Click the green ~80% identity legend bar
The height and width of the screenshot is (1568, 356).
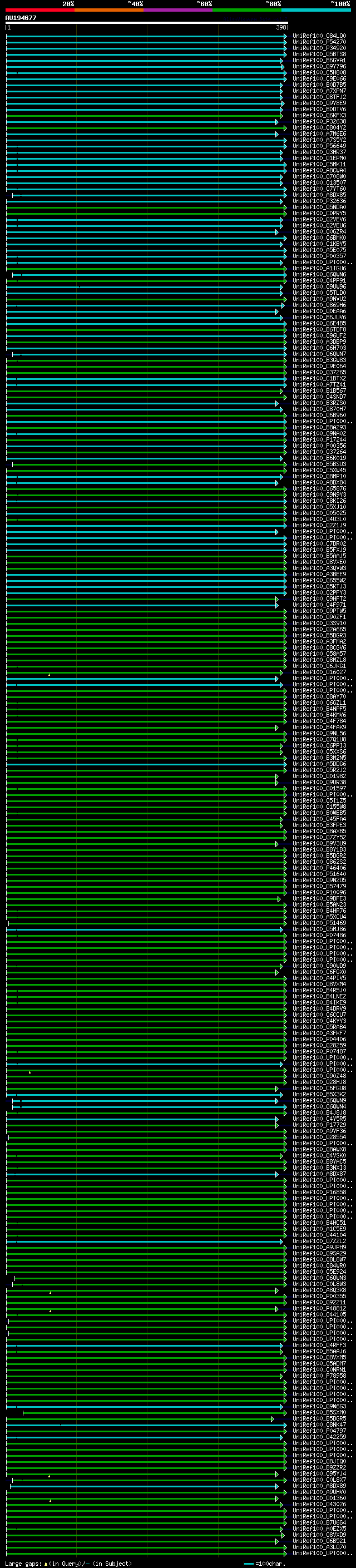click(x=247, y=10)
